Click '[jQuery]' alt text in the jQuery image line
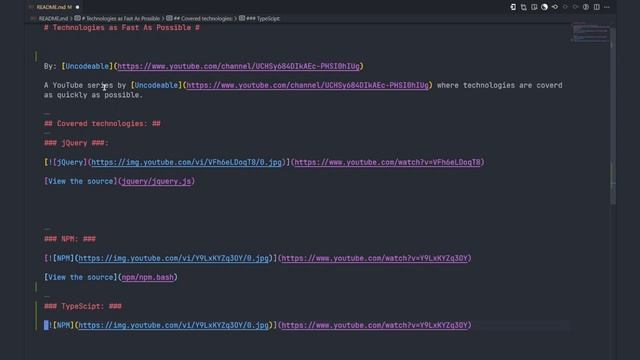 pyautogui.click(x=70, y=162)
